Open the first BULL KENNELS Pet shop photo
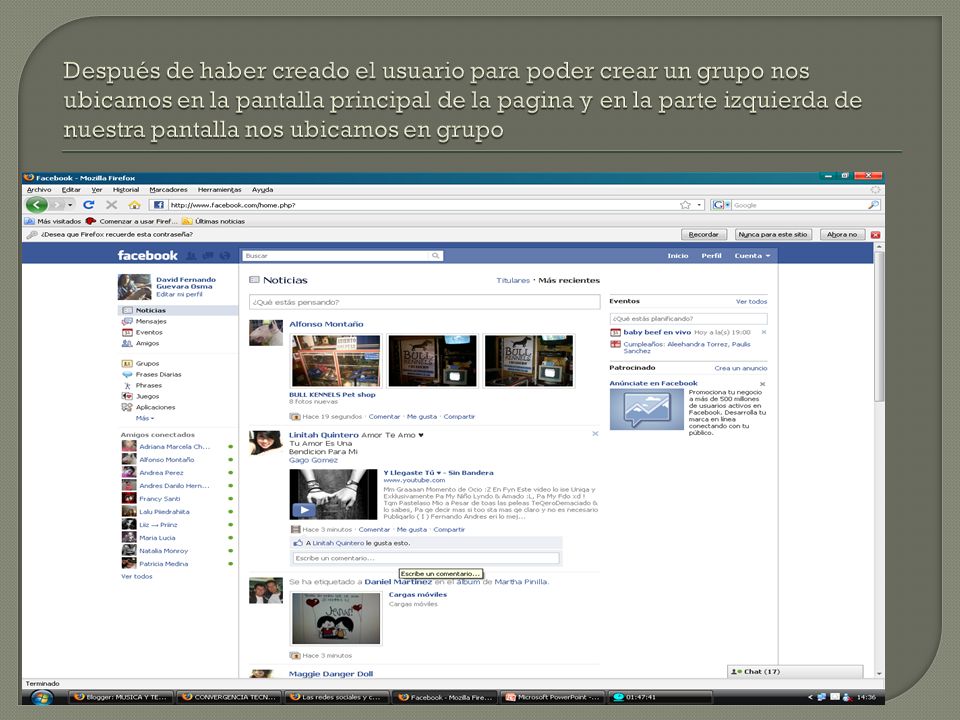This screenshot has width=960, height=720. click(x=336, y=361)
